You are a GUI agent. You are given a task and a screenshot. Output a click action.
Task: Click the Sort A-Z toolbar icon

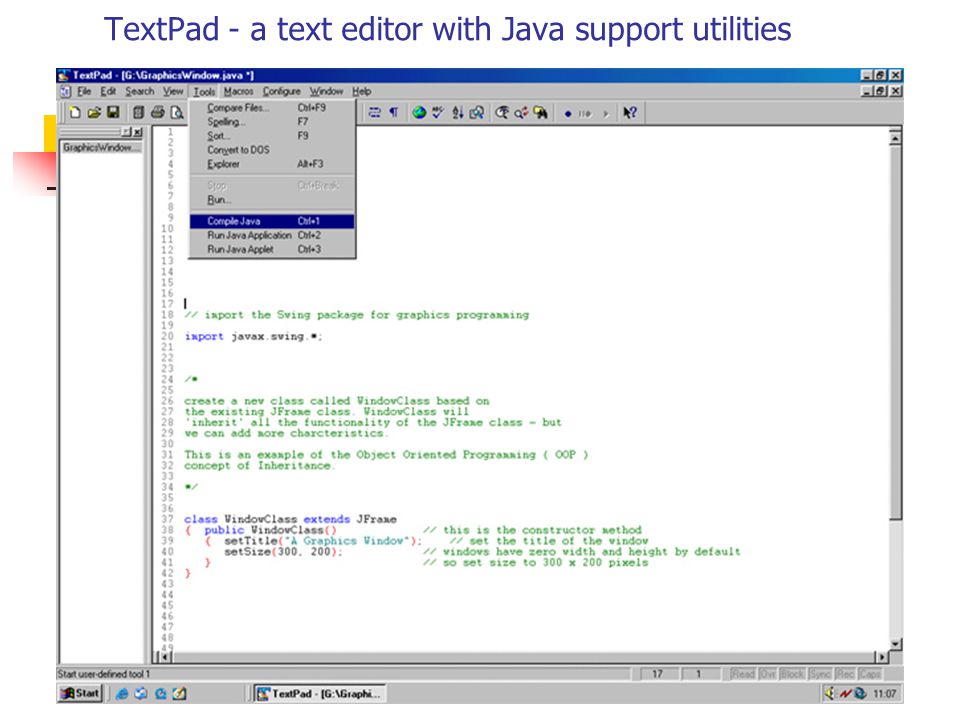click(x=458, y=113)
